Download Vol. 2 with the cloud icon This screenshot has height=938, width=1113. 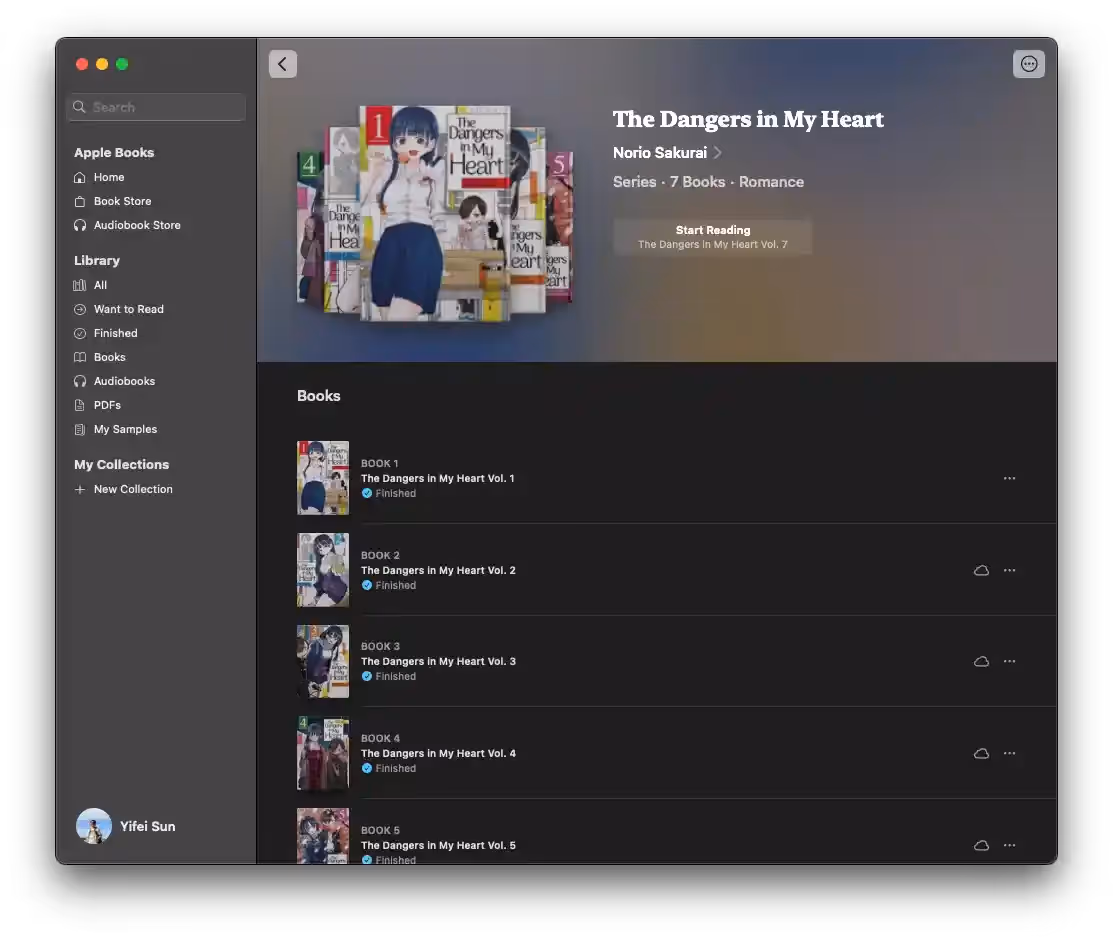(981, 570)
